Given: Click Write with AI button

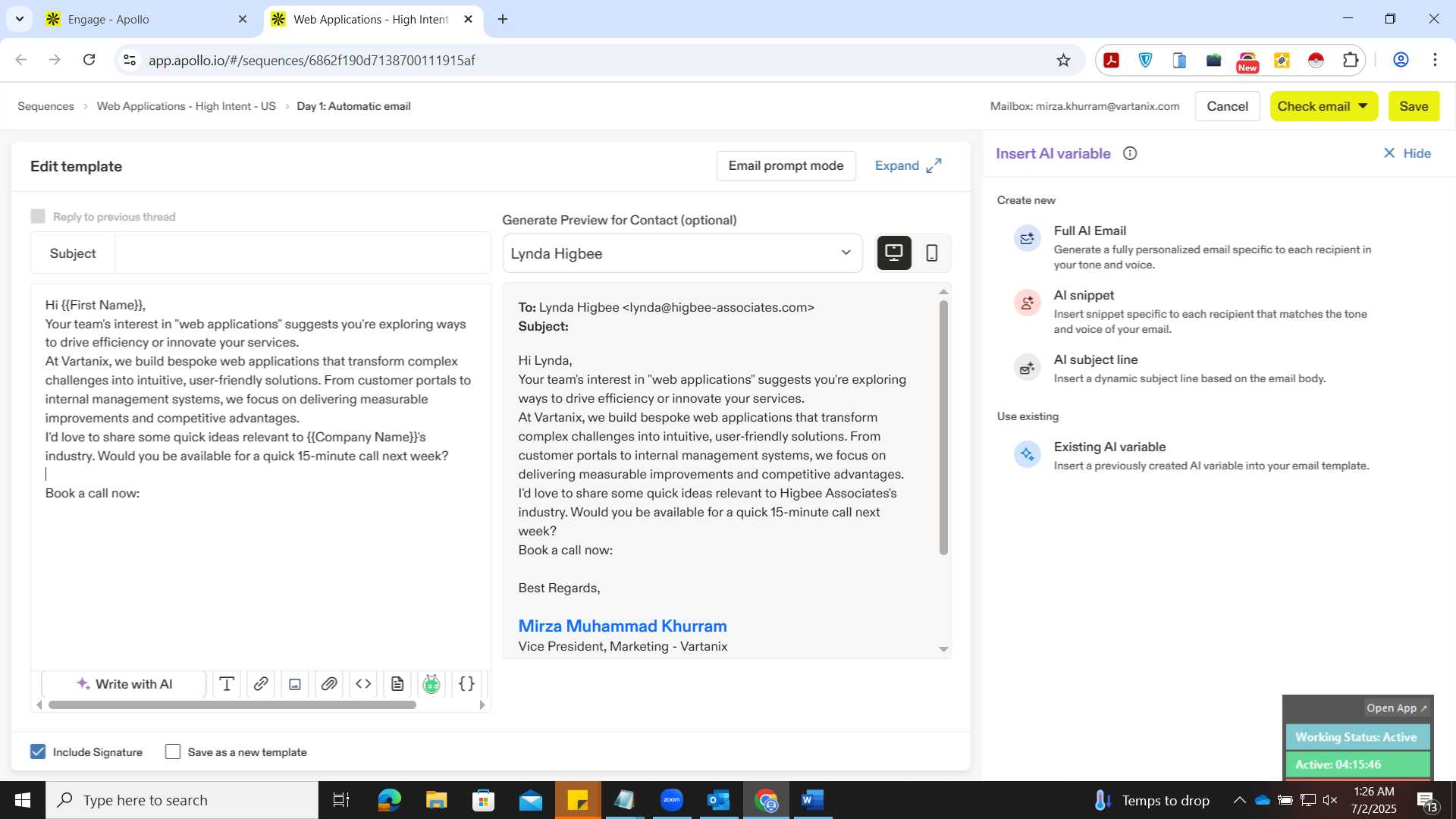Looking at the screenshot, I should [x=124, y=684].
